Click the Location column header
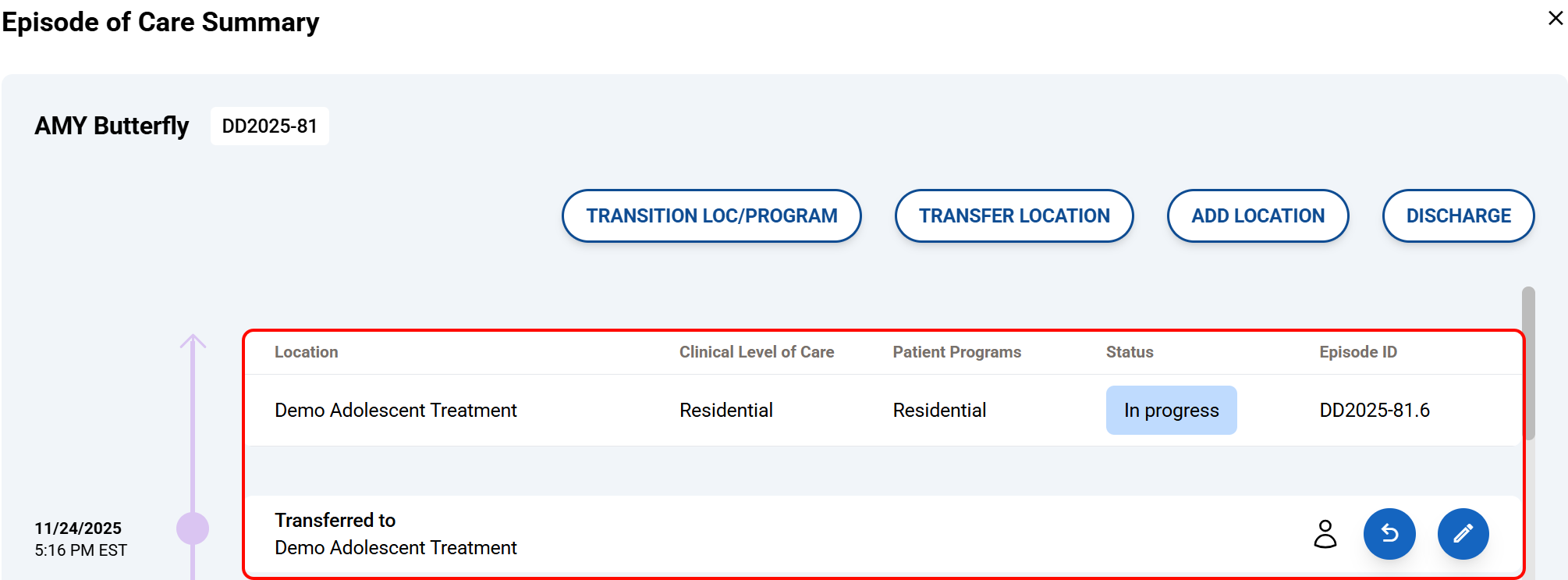 [x=306, y=352]
